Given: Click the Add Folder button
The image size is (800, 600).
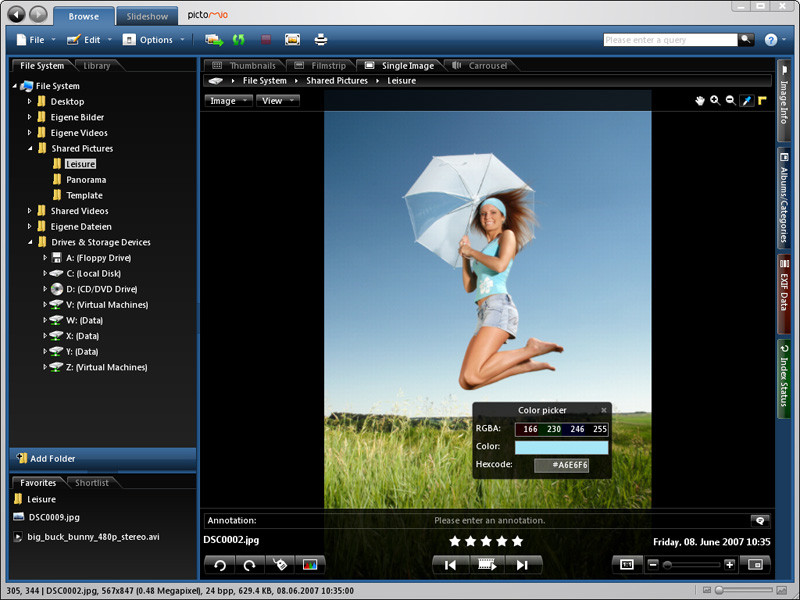Looking at the screenshot, I should coord(103,458).
